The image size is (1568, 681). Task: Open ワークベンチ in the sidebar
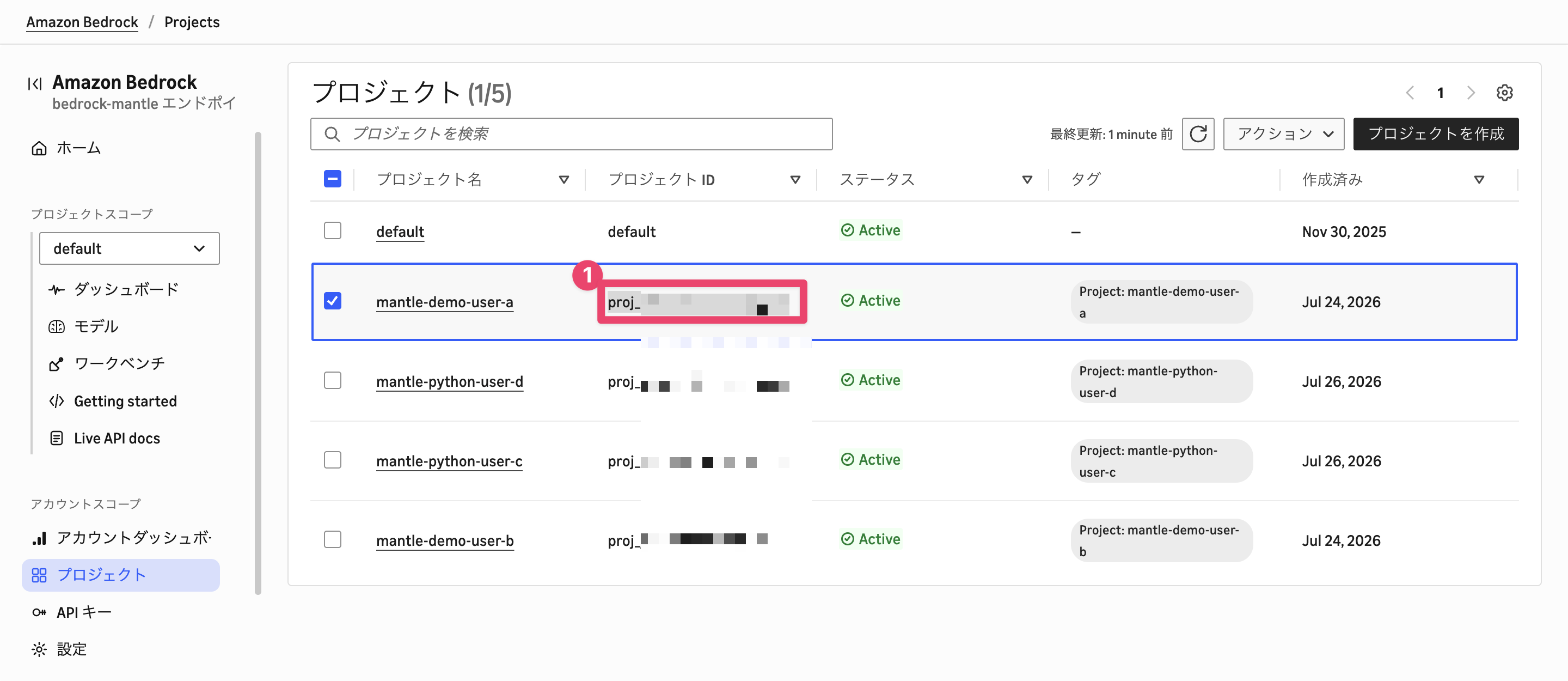tap(119, 363)
